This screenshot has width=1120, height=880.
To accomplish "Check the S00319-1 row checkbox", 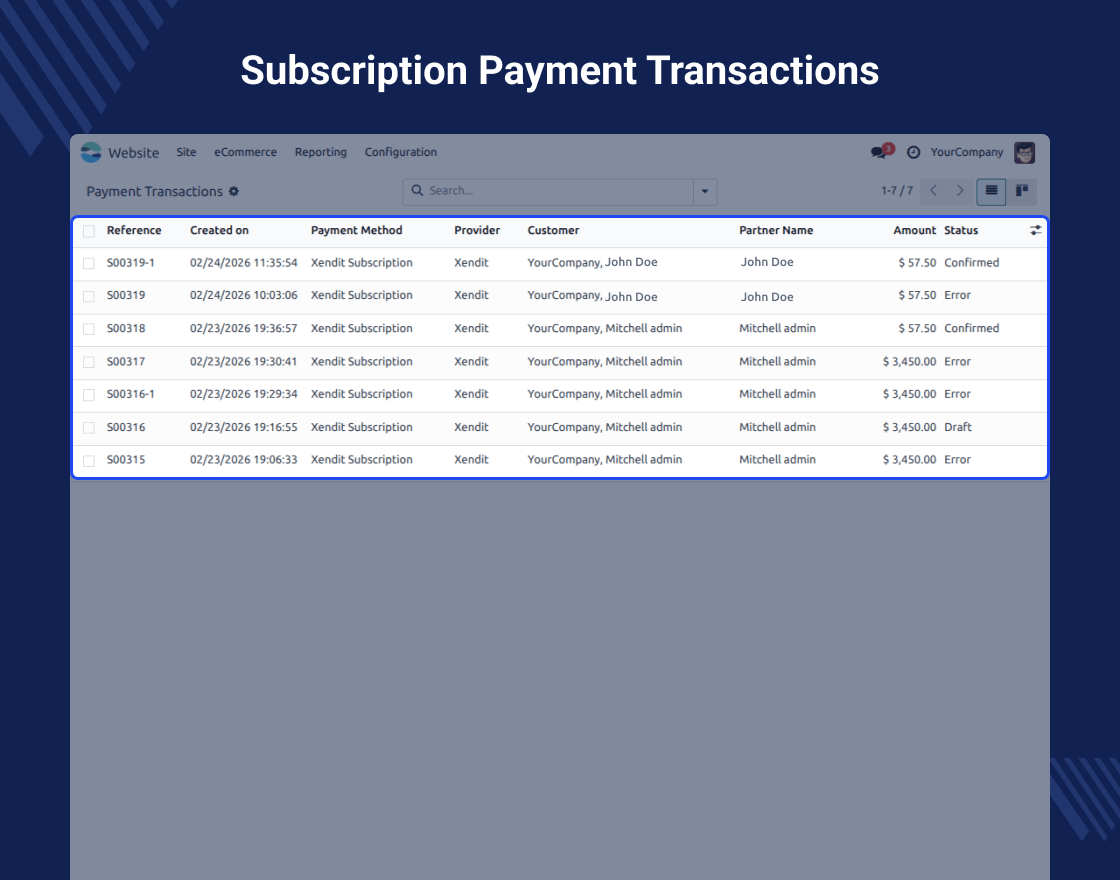I will click(89, 264).
